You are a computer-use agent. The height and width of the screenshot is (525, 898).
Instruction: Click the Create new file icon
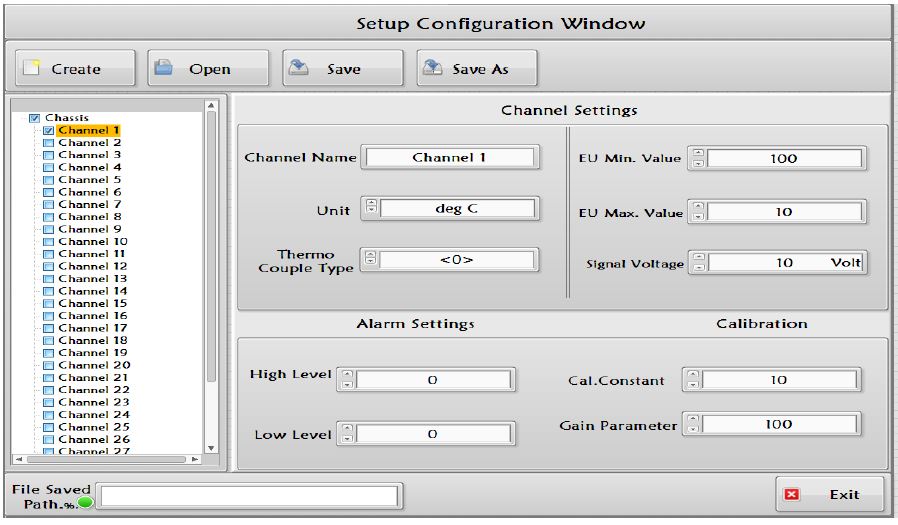(x=31, y=68)
